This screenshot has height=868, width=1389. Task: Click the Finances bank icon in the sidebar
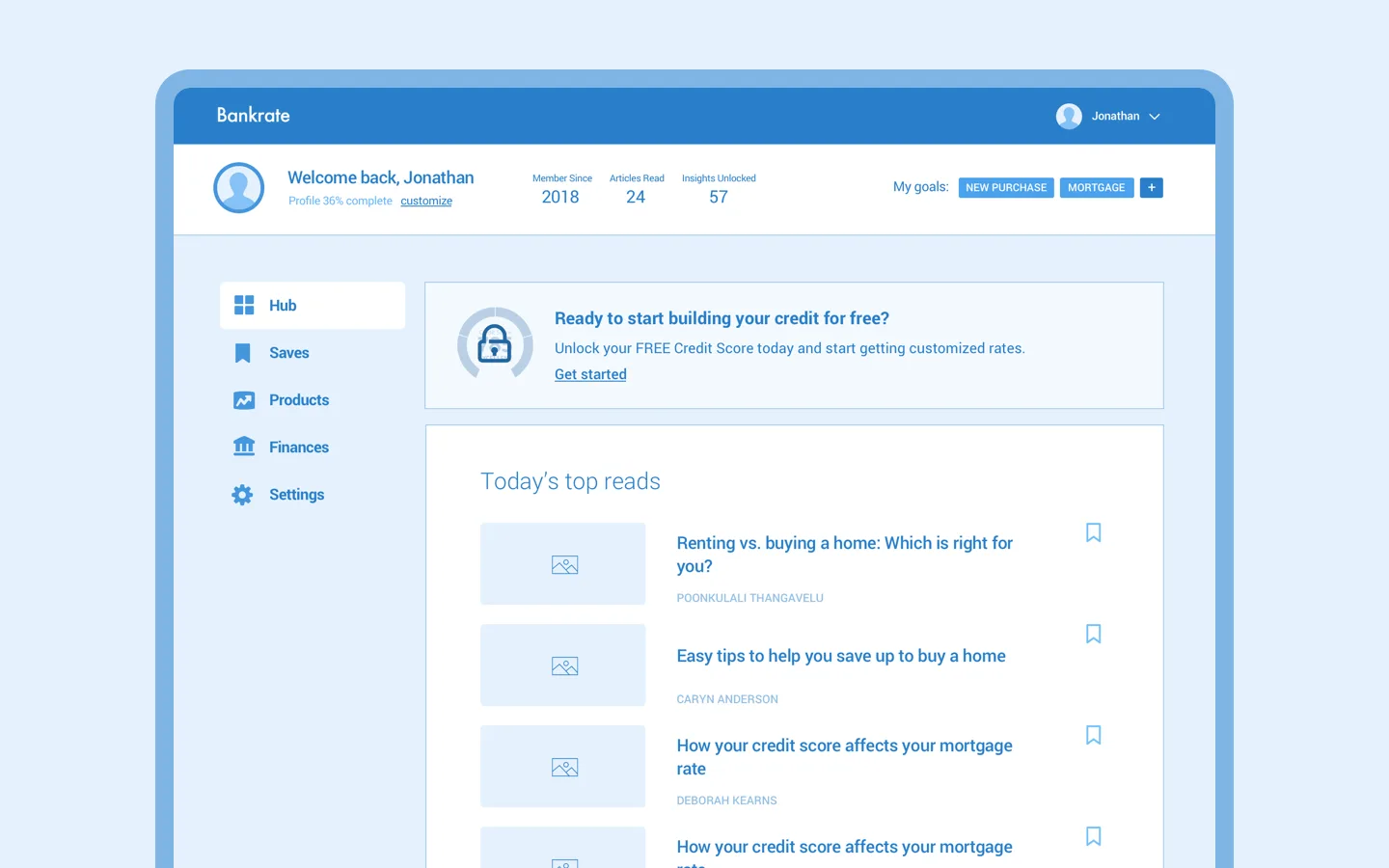click(244, 446)
